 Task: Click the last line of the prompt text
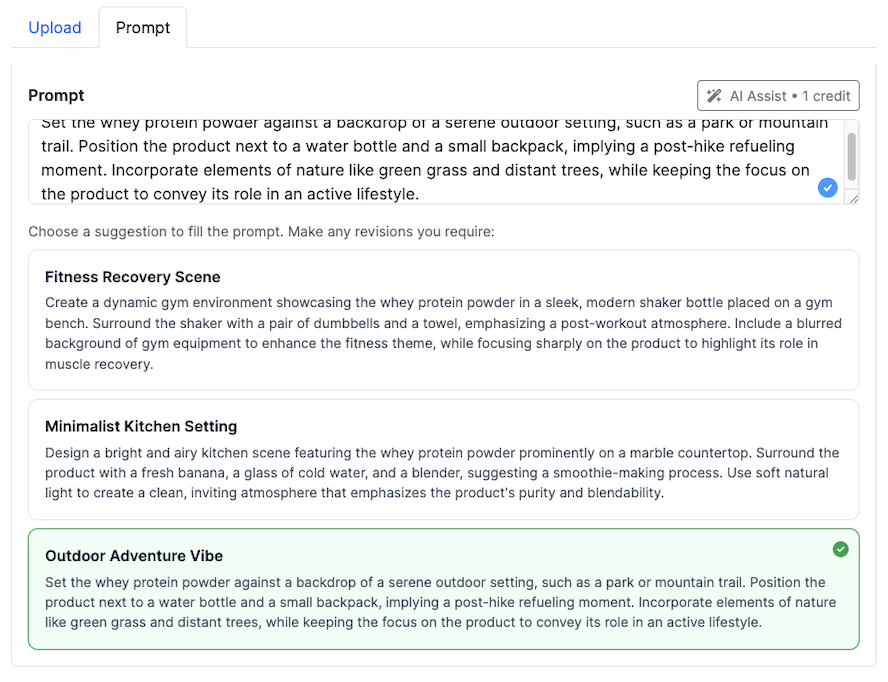click(230, 194)
